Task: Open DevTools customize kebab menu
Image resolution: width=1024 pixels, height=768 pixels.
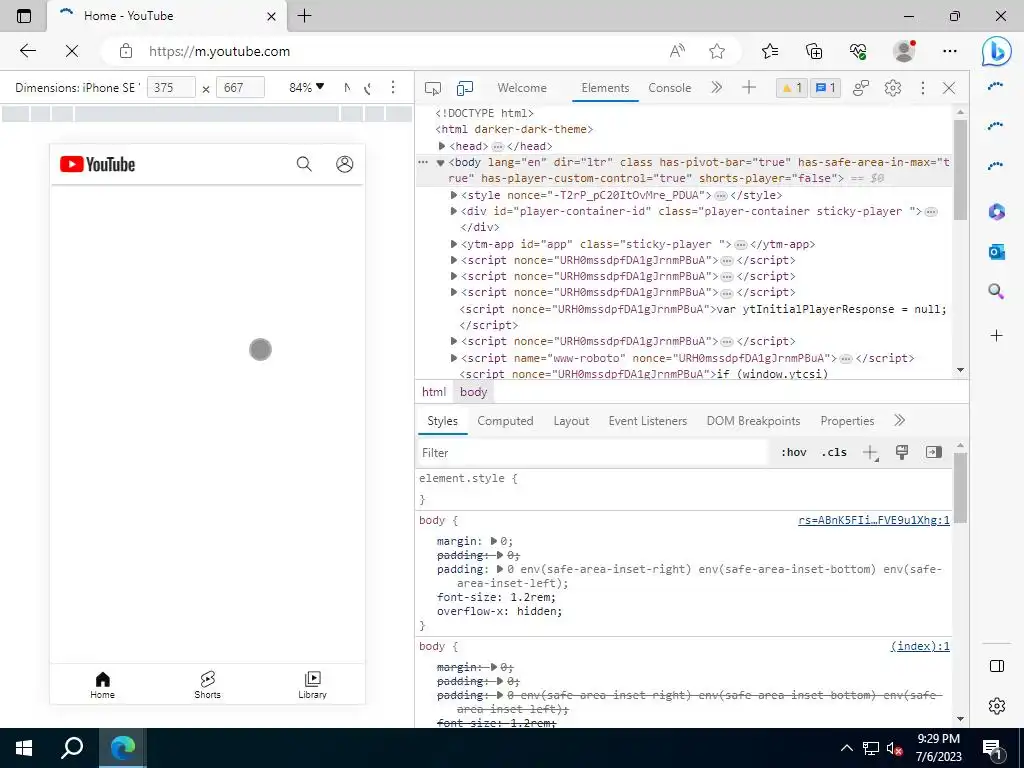Action: click(922, 88)
